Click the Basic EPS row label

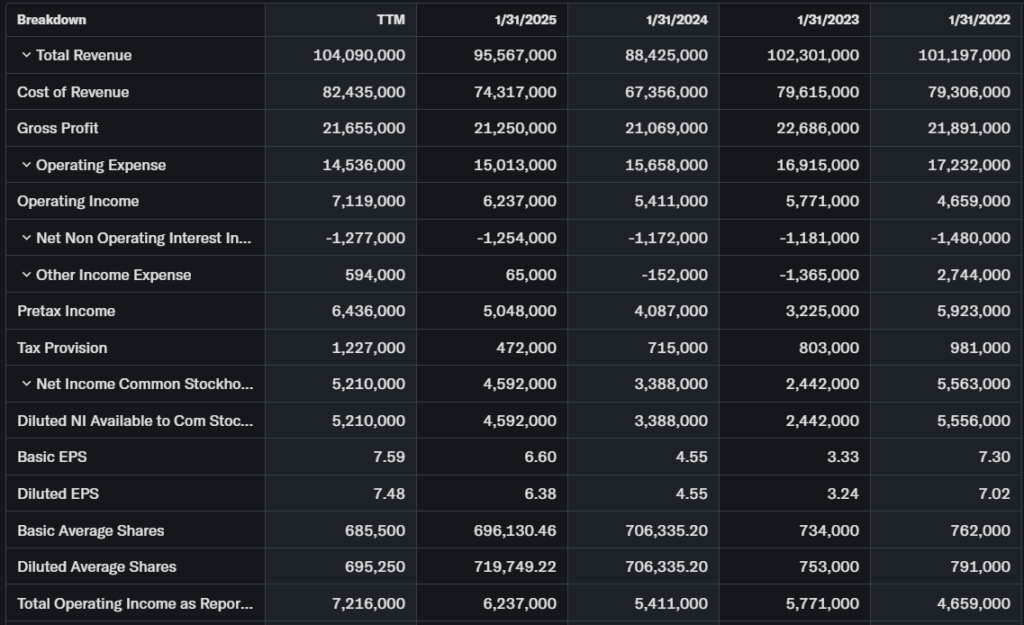coord(52,457)
